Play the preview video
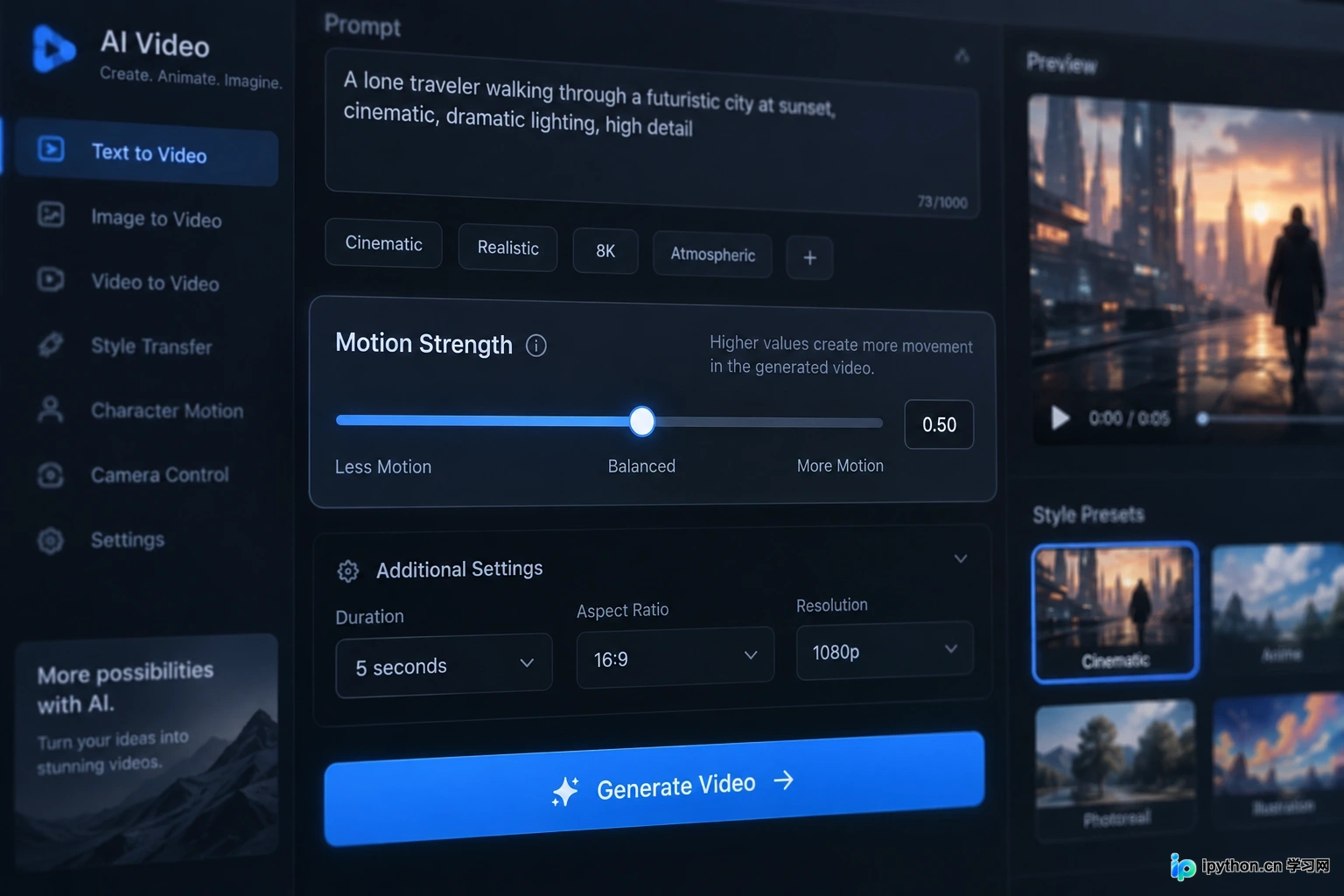 1060,417
